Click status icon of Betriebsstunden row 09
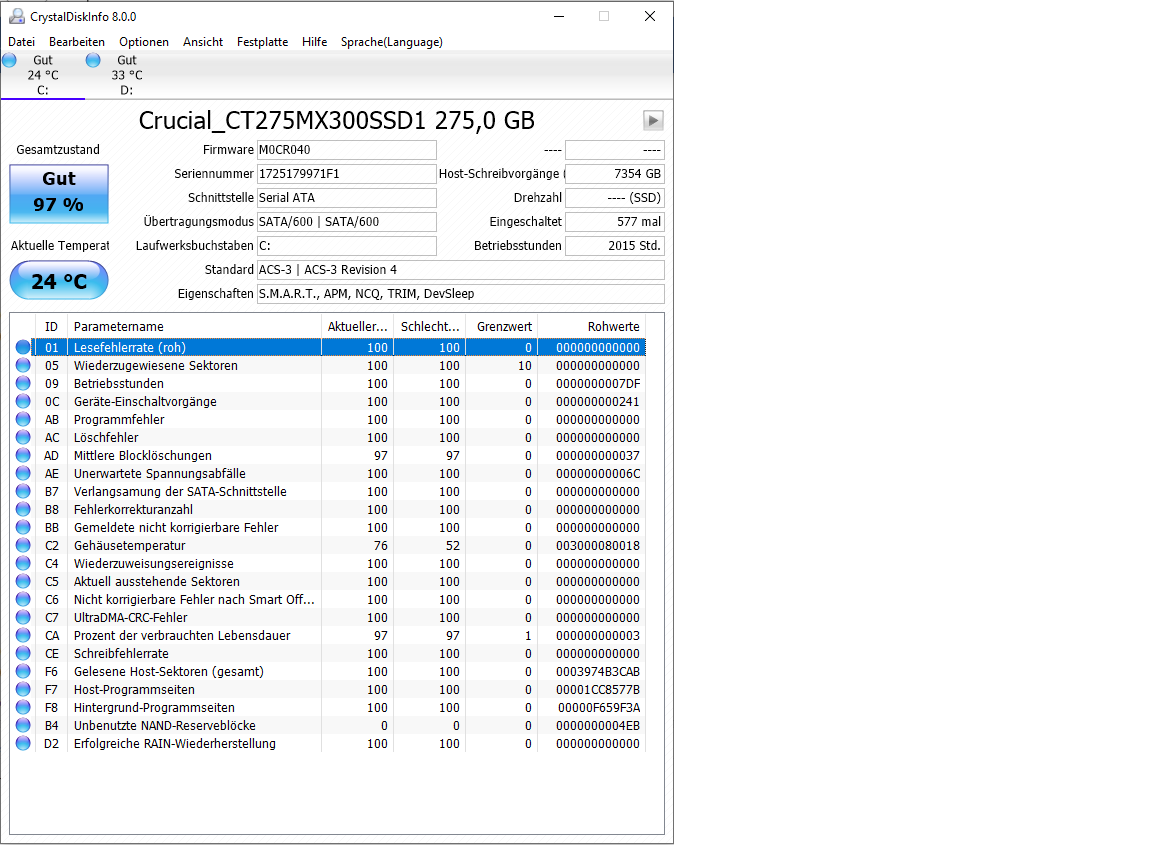 pos(23,384)
